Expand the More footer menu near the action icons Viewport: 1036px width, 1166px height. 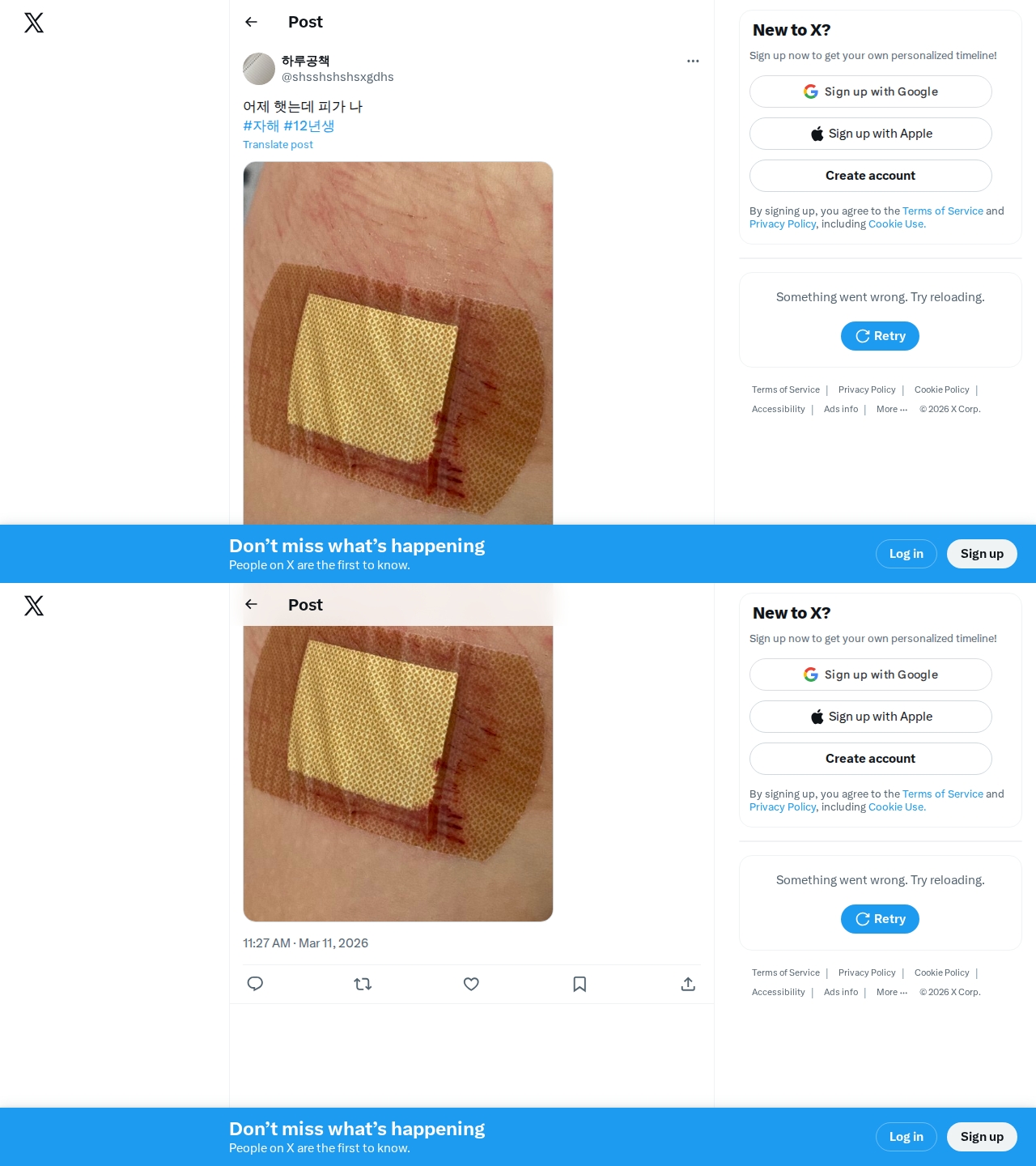pos(892,992)
